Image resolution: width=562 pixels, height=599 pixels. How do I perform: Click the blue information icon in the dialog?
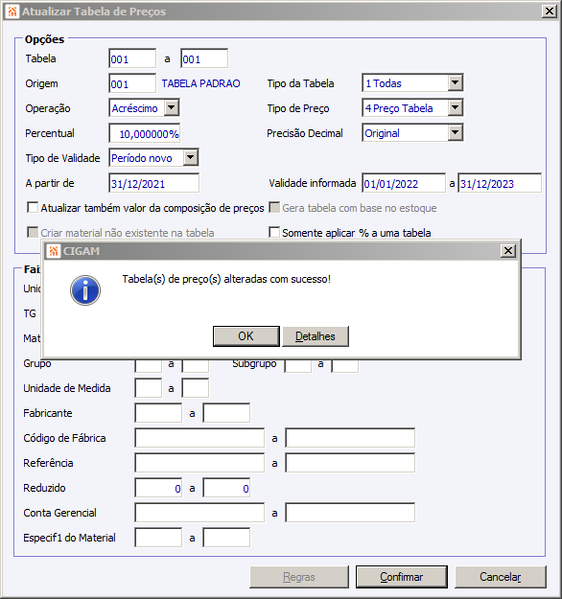tap(85, 290)
